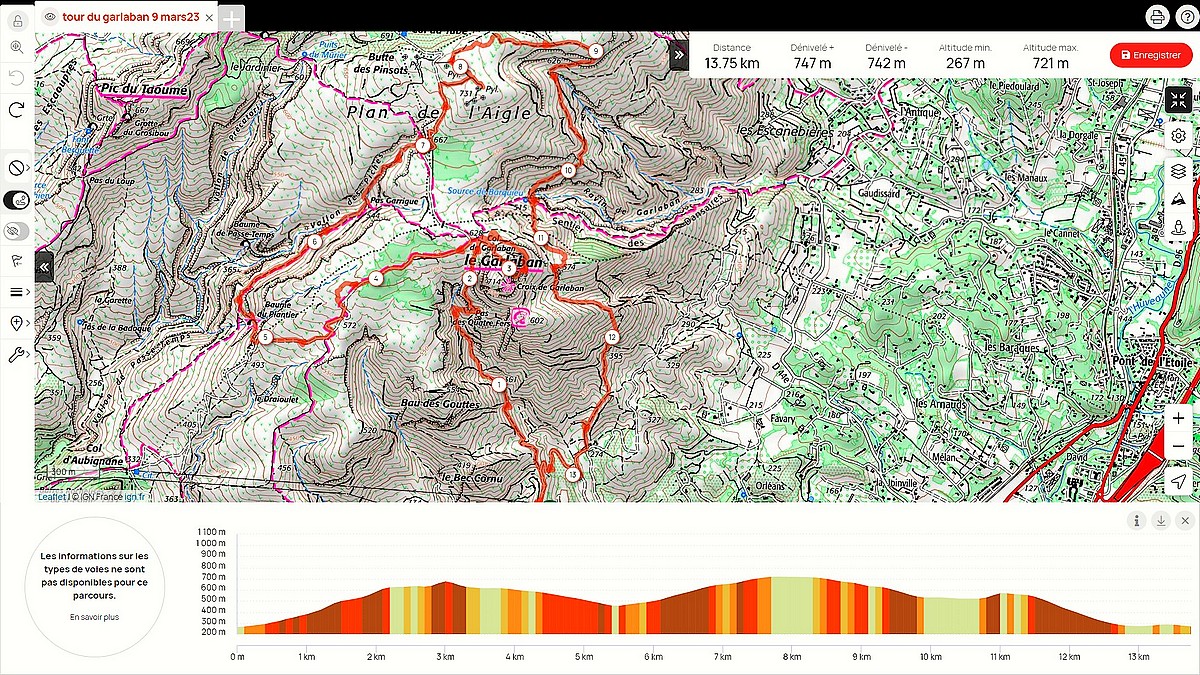Click the '11 km' tick on the profile axis
The image size is (1200, 675).
tap(1001, 657)
